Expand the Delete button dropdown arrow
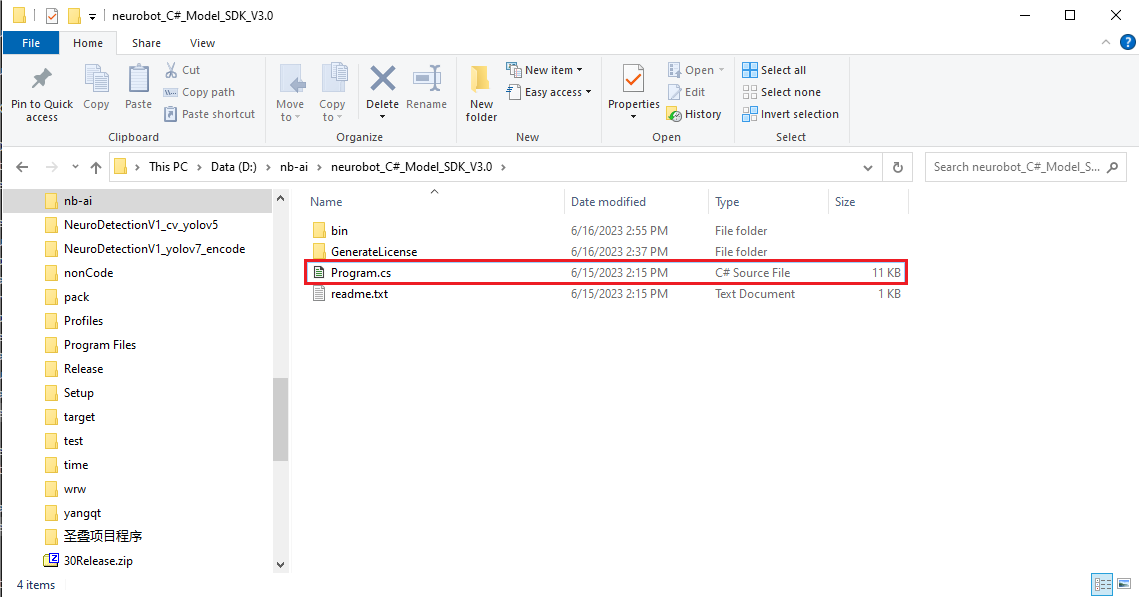The image size is (1145, 603). click(383, 118)
